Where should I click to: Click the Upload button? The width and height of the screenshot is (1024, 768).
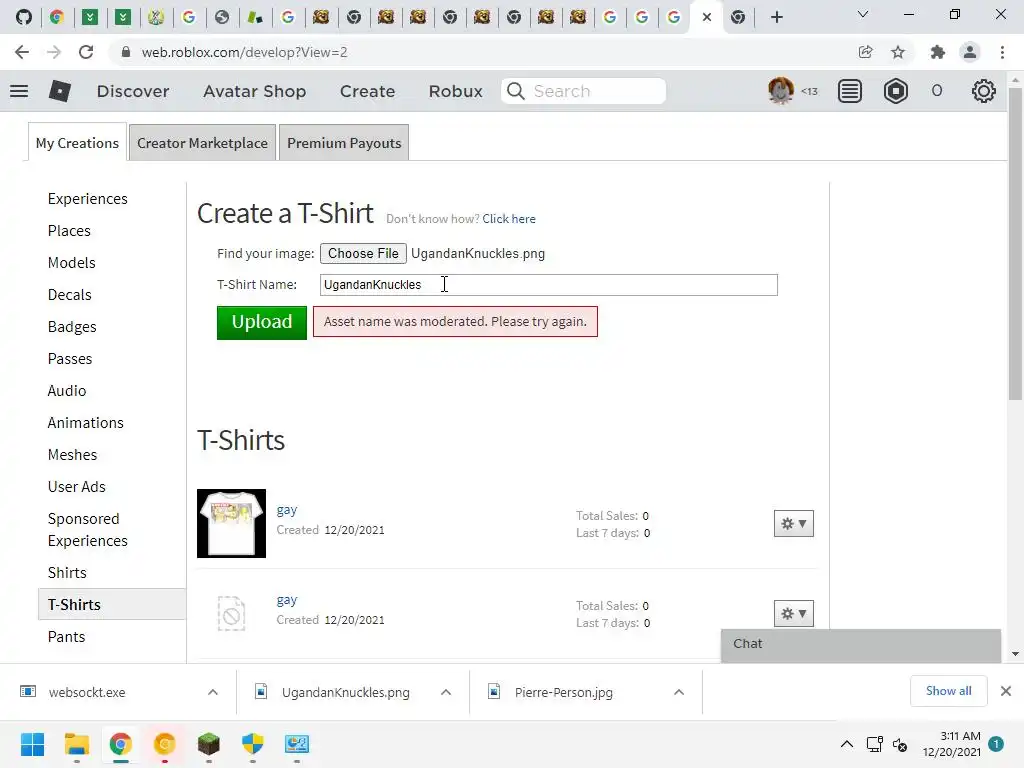pos(262,323)
